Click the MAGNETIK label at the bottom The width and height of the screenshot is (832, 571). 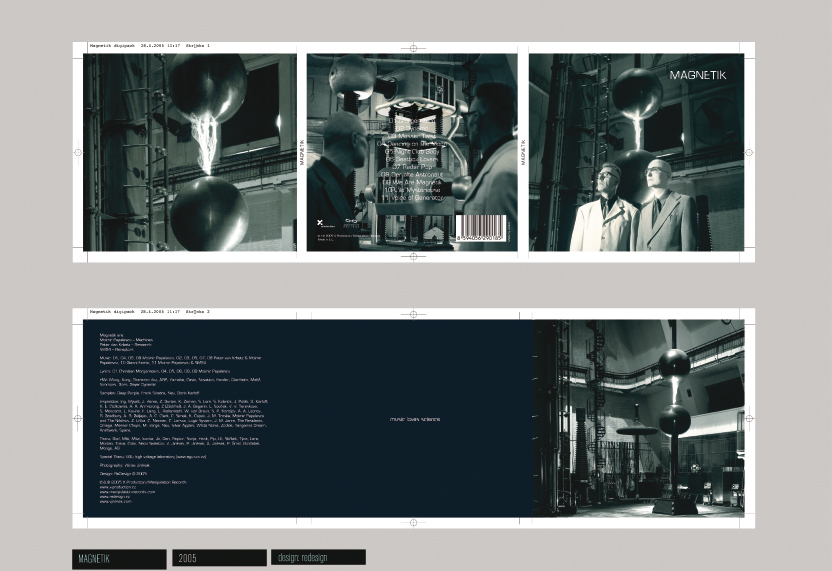pos(119,559)
